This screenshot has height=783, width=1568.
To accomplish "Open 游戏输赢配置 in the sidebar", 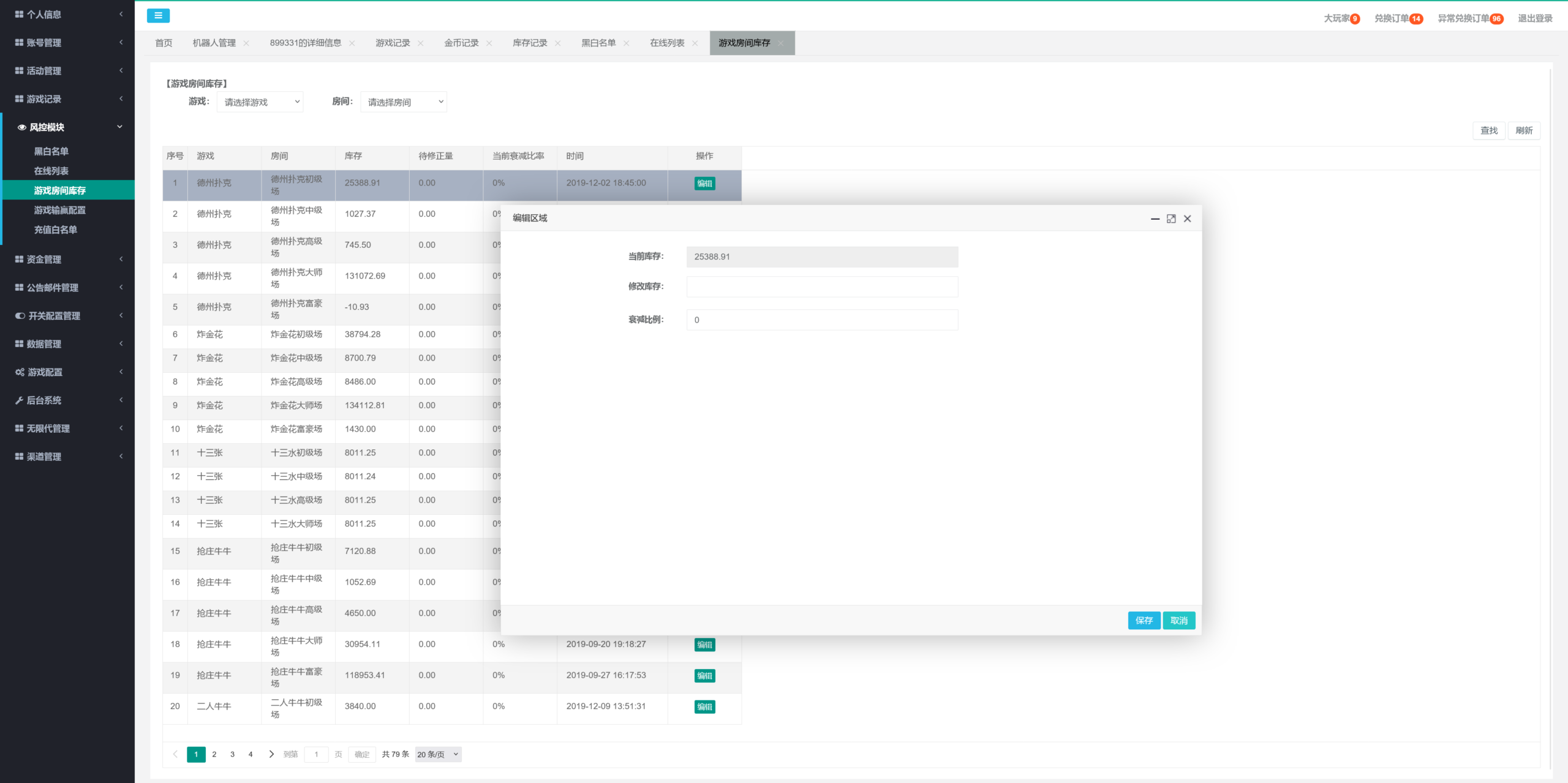I will pyautogui.click(x=59, y=210).
